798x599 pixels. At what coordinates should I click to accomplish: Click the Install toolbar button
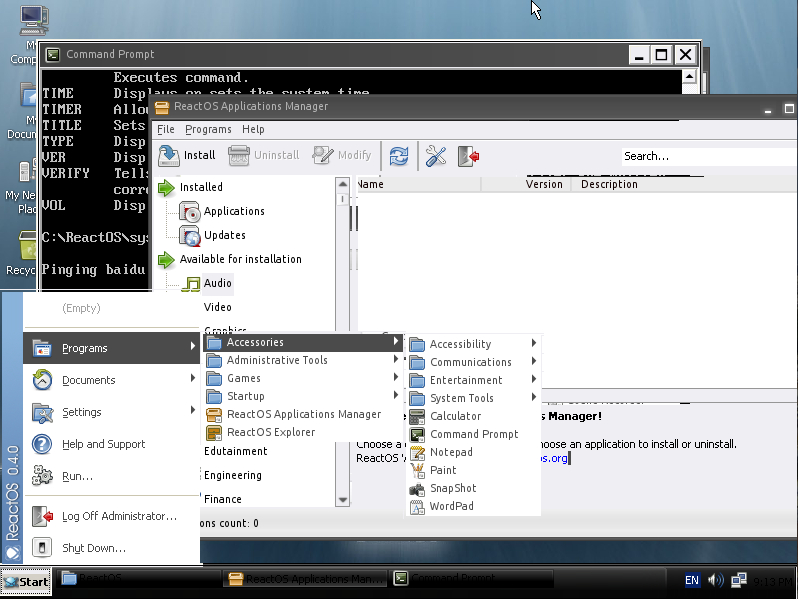187,155
